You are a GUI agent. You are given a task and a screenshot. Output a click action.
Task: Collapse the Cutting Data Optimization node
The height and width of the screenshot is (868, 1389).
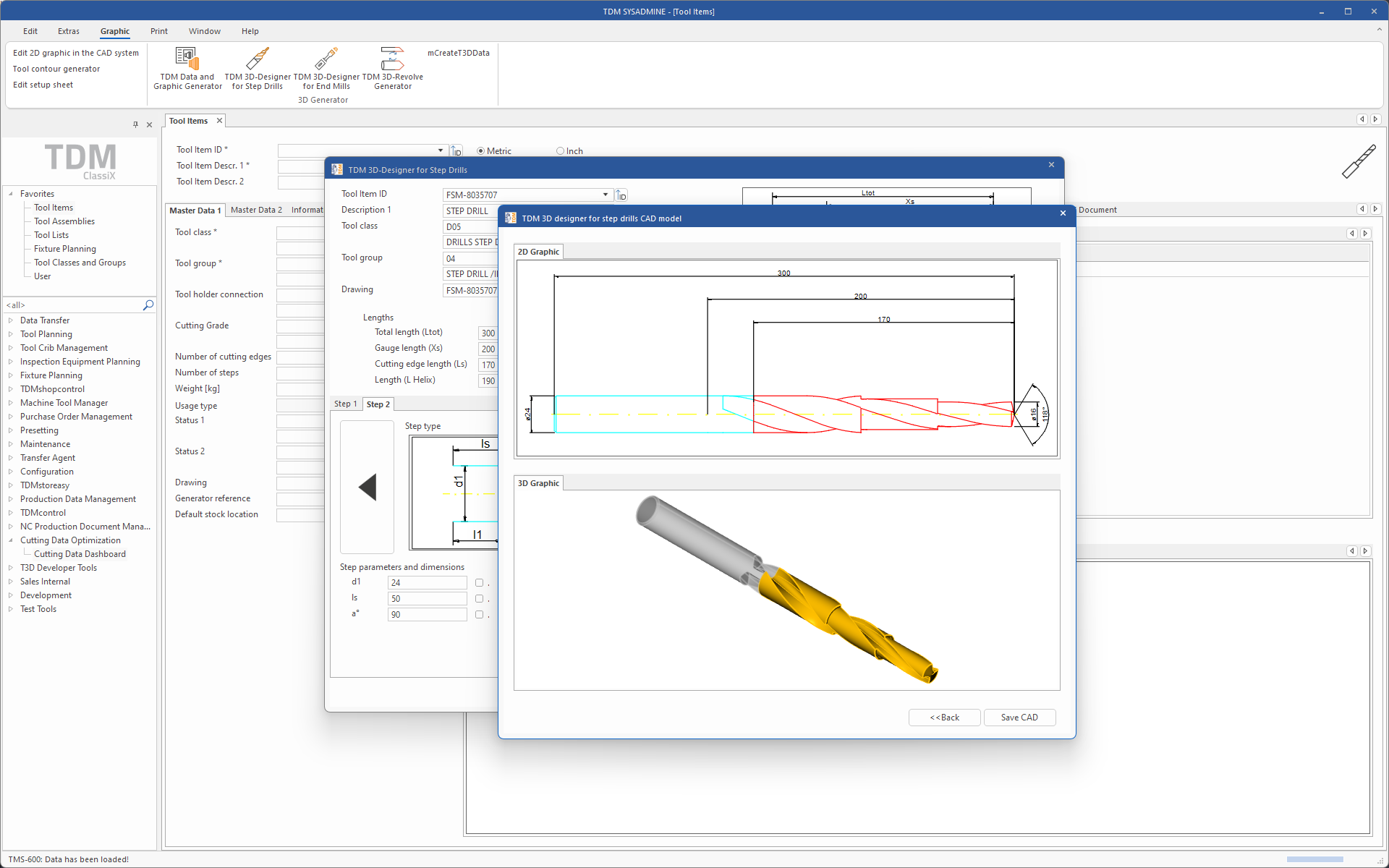point(11,540)
